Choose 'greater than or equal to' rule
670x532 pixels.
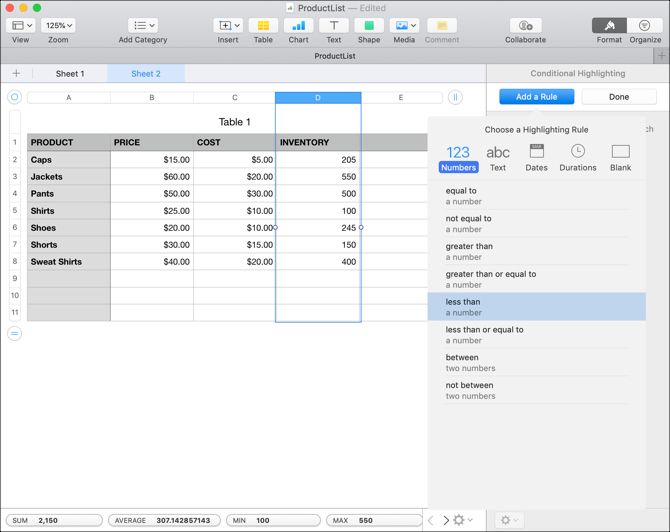[537, 279]
